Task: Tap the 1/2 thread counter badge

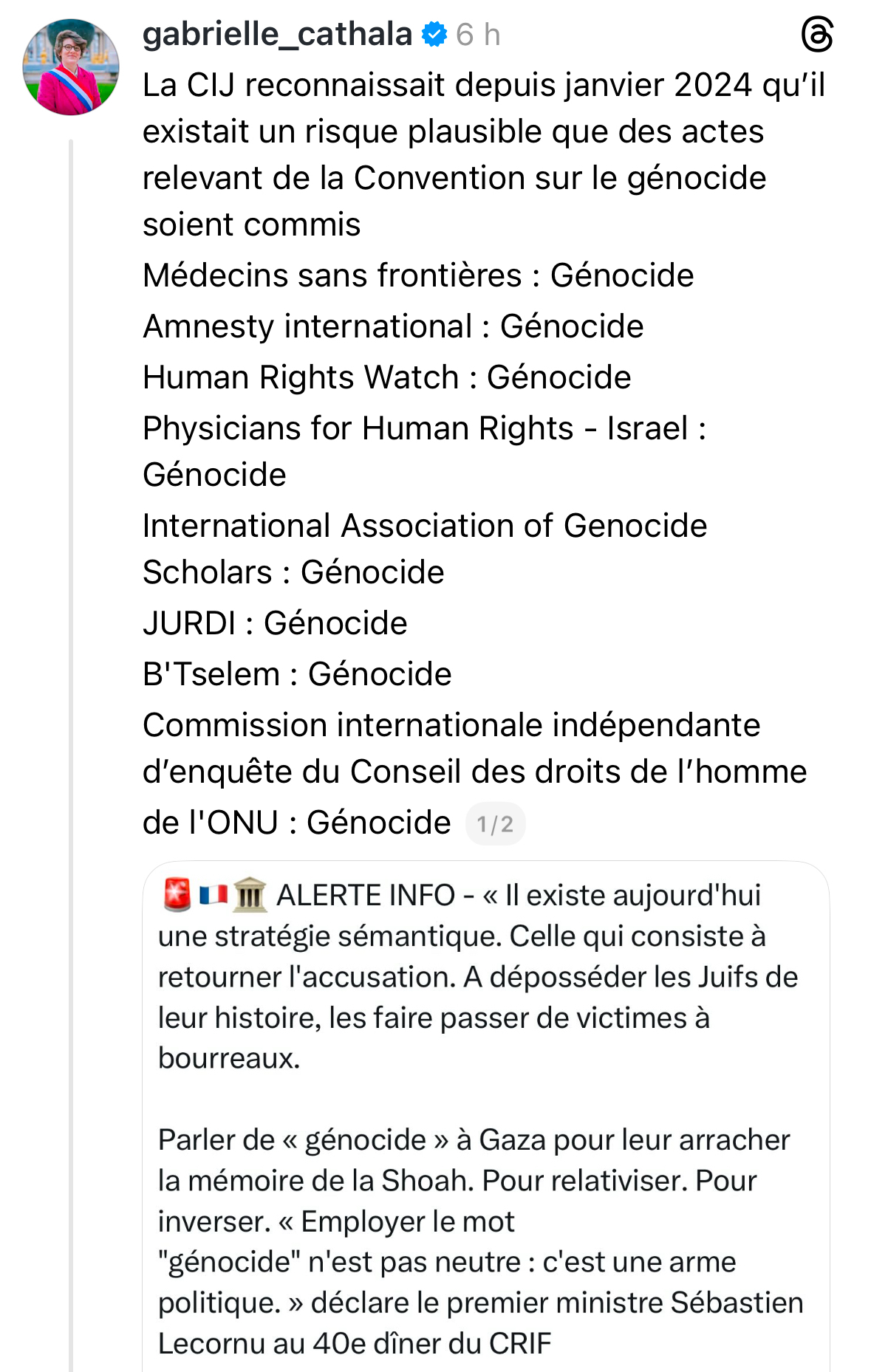Action: coord(495,824)
